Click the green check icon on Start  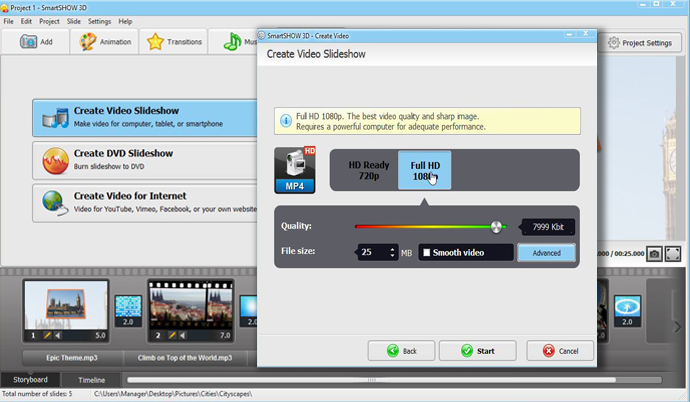point(467,351)
